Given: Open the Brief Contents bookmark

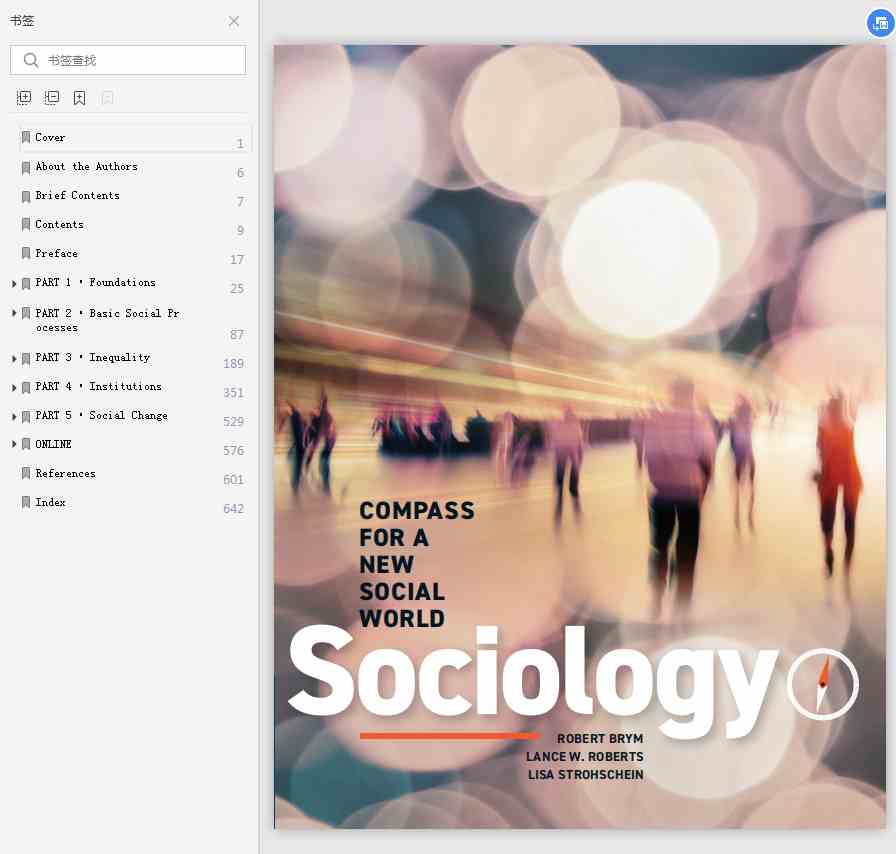Looking at the screenshot, I should (x=77, y=195).
